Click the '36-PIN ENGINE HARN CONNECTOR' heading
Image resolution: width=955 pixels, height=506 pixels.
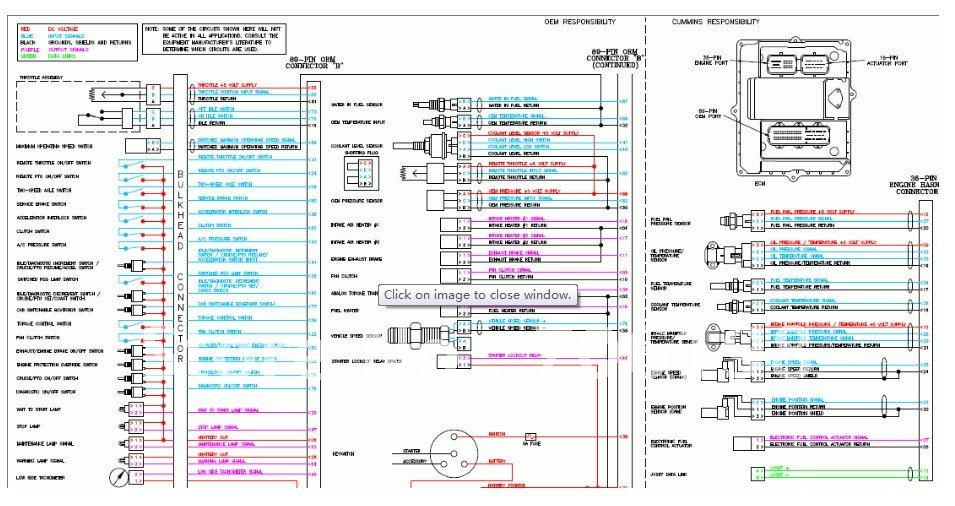(x=914, y=184)
